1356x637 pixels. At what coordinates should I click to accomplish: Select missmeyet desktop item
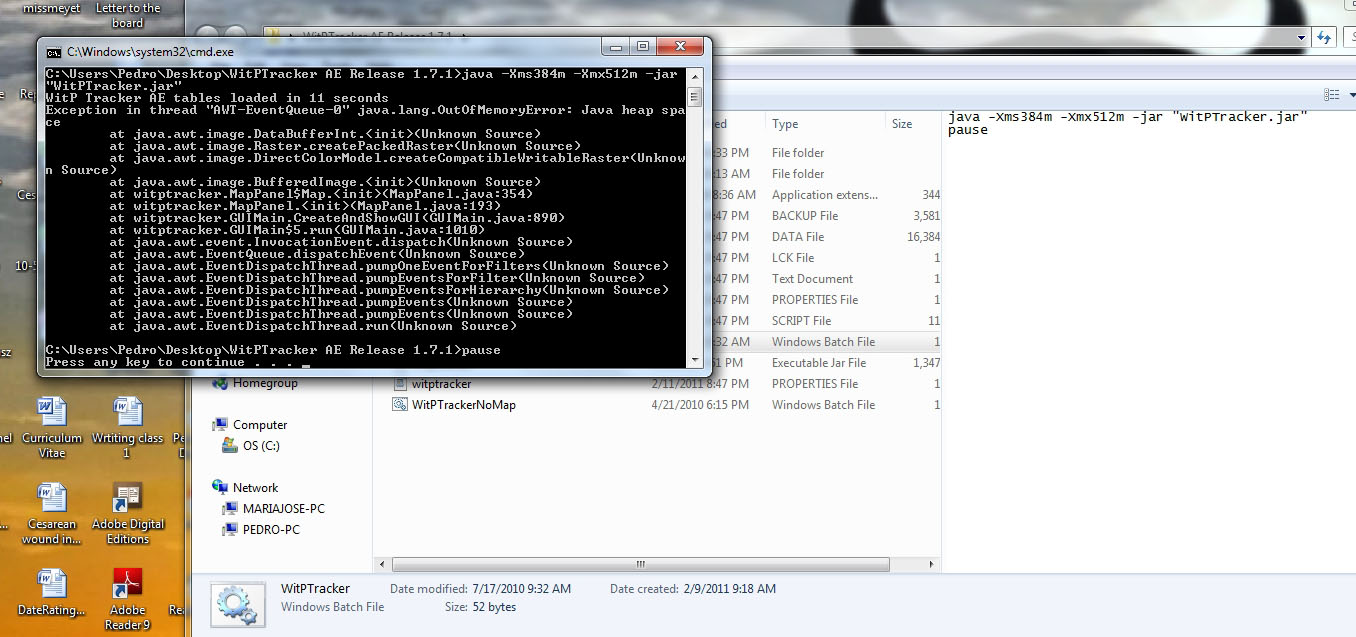click(x=52, y=8)
